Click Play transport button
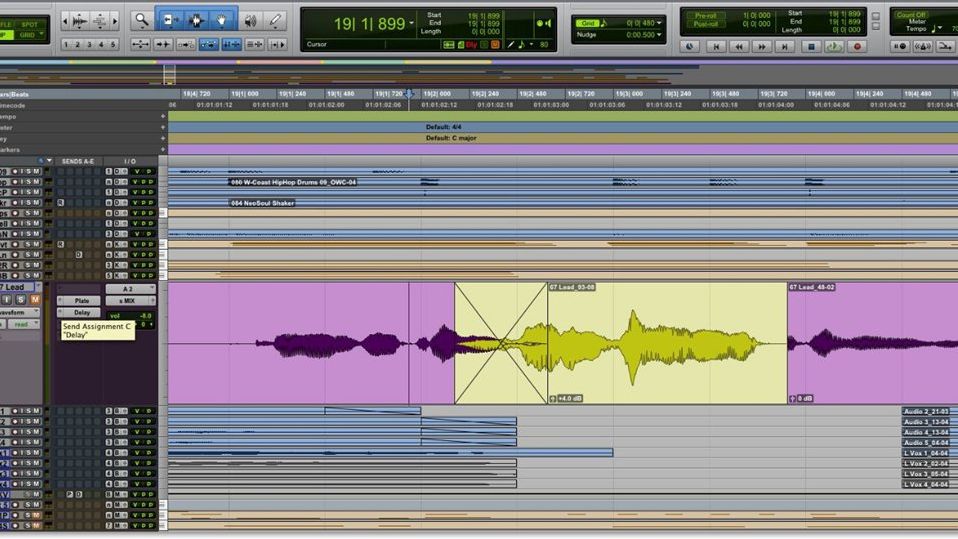The height and width of the screenshot is (539, 958). pyautogui.click(x=834, y=46)
